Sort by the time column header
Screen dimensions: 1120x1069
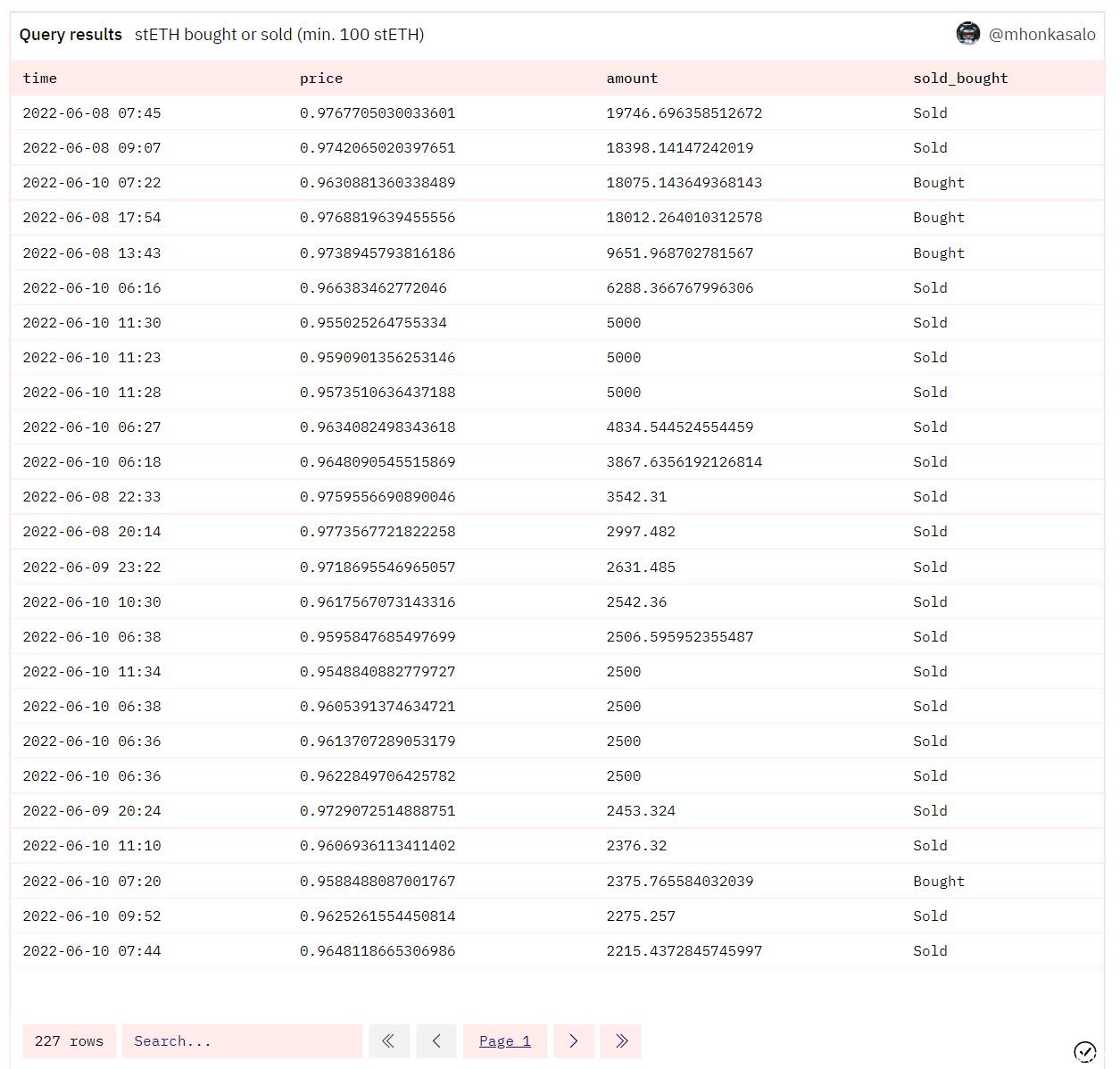coord(40,79)
